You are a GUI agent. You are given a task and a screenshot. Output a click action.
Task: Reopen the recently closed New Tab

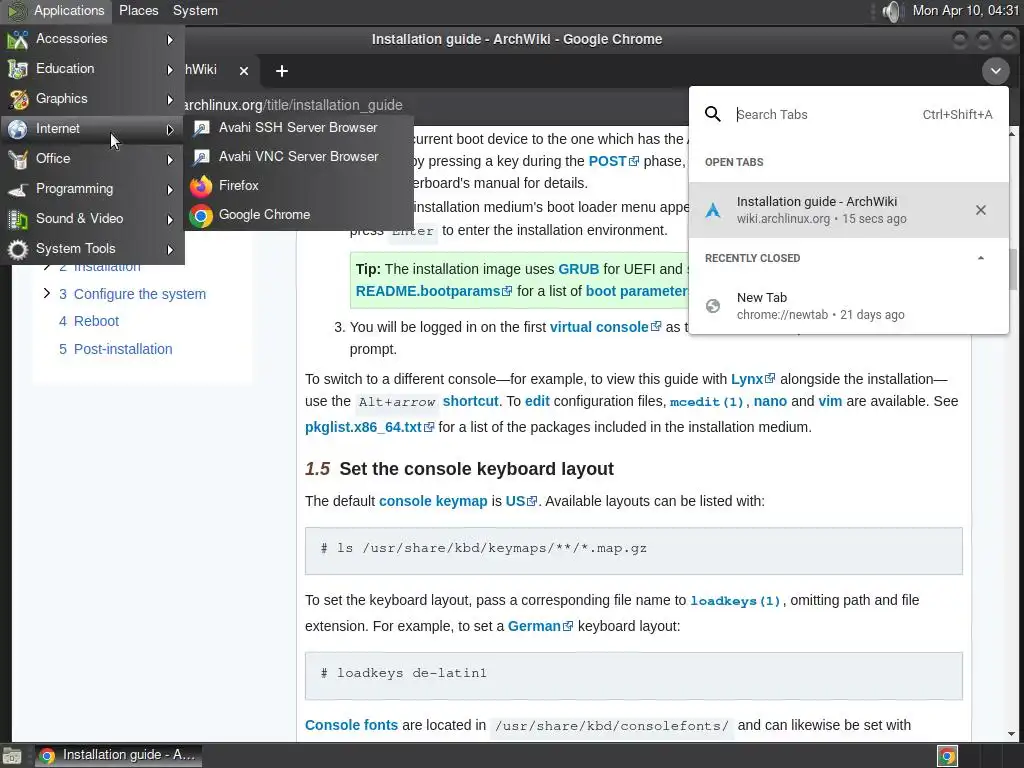tap(848, 306)
